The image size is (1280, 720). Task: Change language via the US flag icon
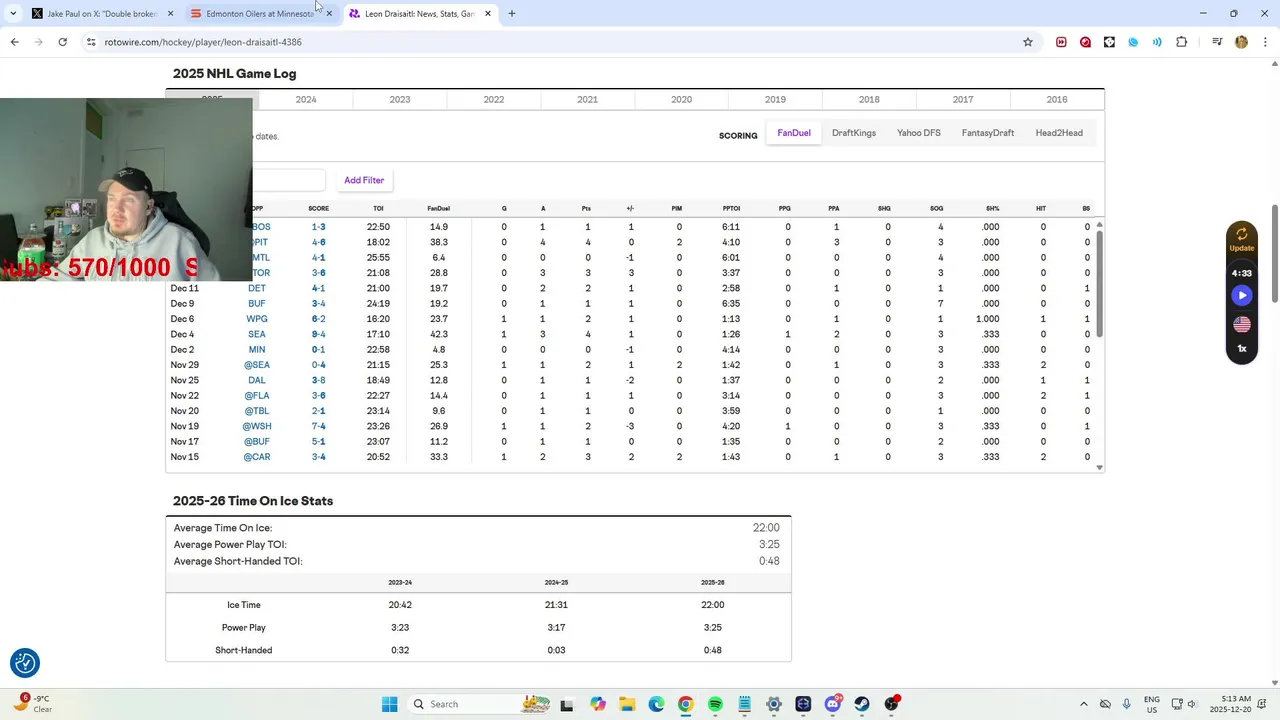point(1242,324)
